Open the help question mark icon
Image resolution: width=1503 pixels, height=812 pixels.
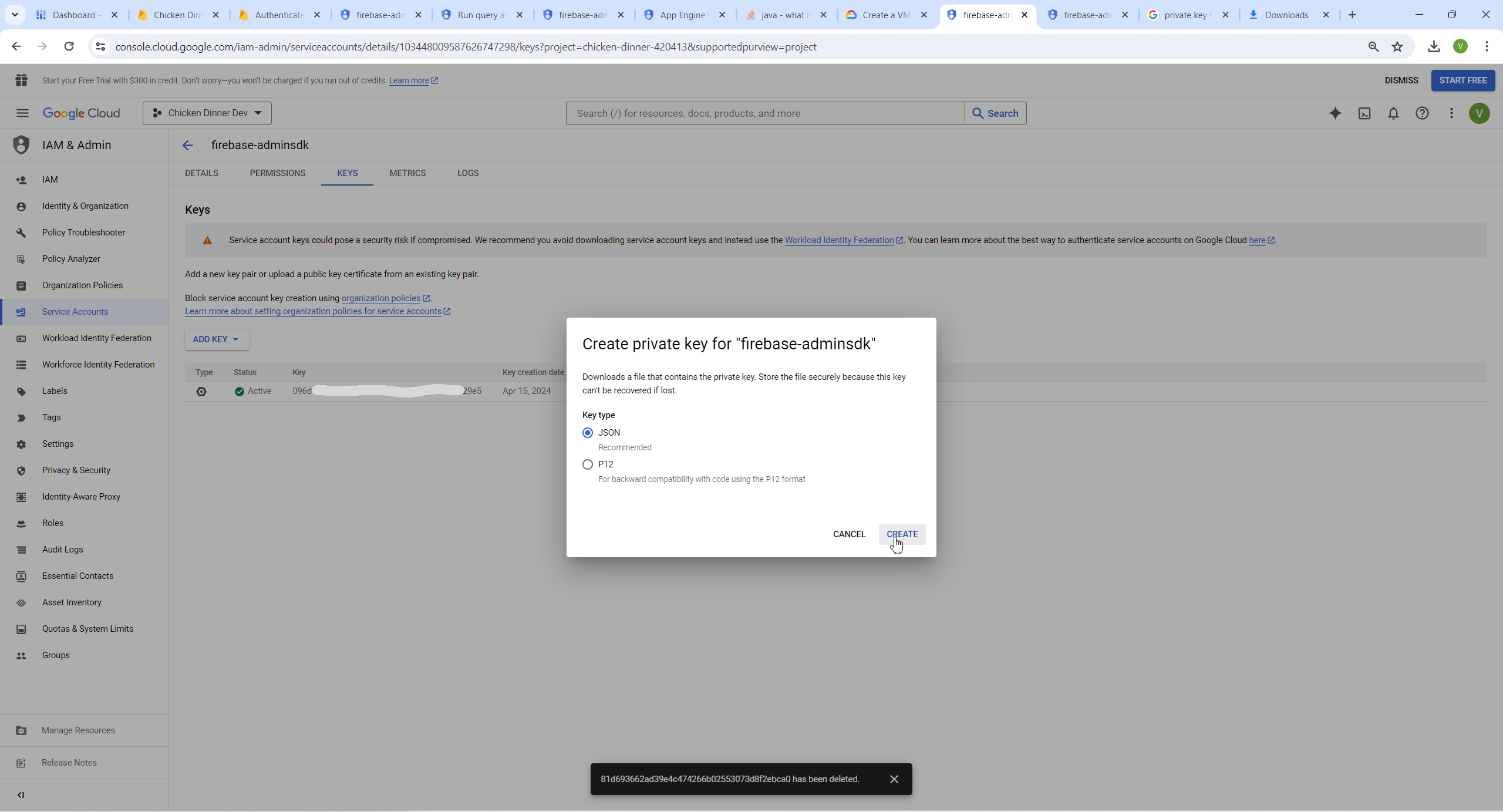1422,113
